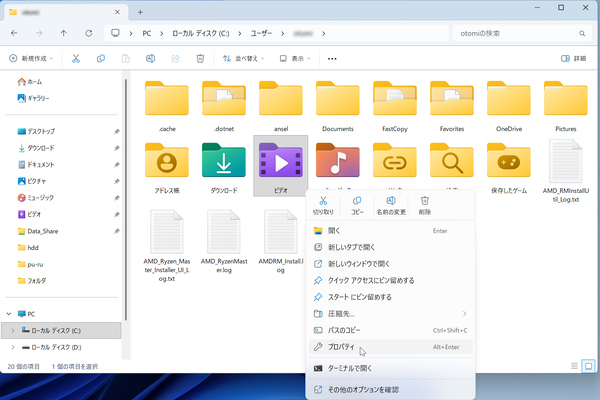The image size is (600, 400).
Task: Switch to details list view in the status bar
Action: click(x=574, y=366)
